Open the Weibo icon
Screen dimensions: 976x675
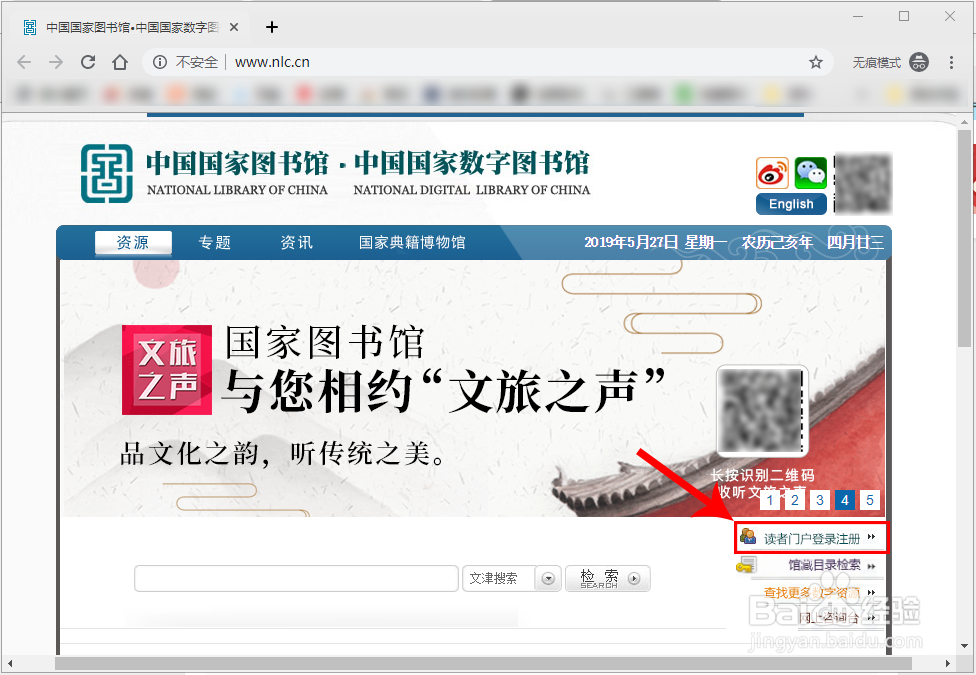tap(772, 173)
